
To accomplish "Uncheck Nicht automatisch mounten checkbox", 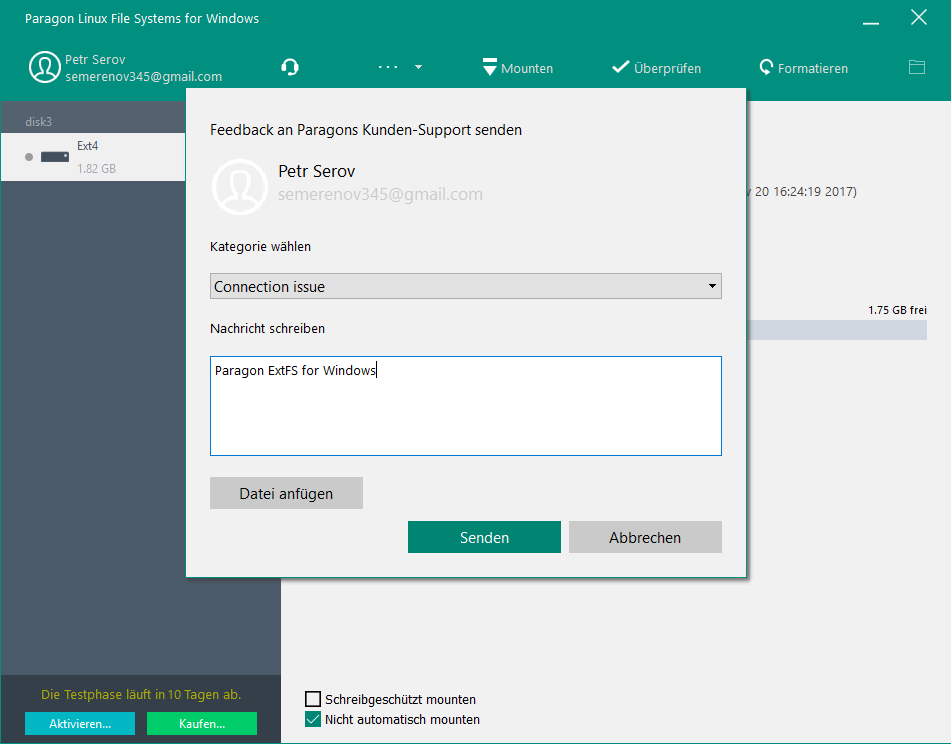I will (313, 719).
